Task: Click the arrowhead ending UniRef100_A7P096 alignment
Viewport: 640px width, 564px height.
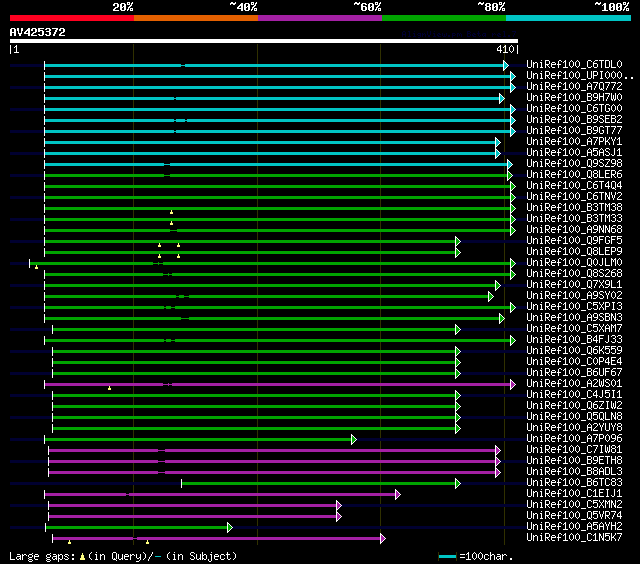Action: 354,440
